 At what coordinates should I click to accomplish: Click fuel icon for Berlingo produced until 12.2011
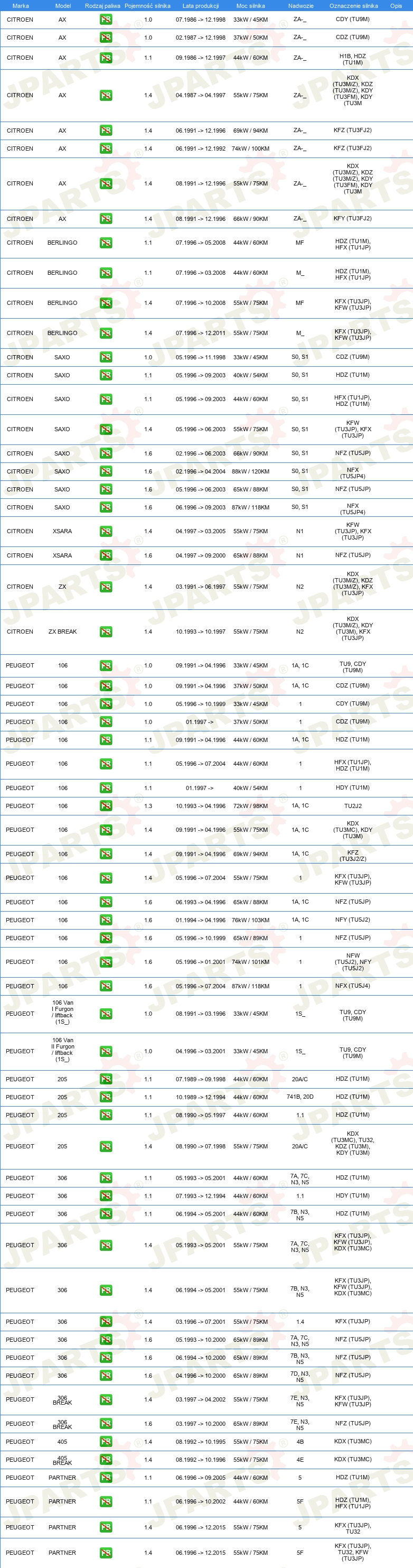106,333
